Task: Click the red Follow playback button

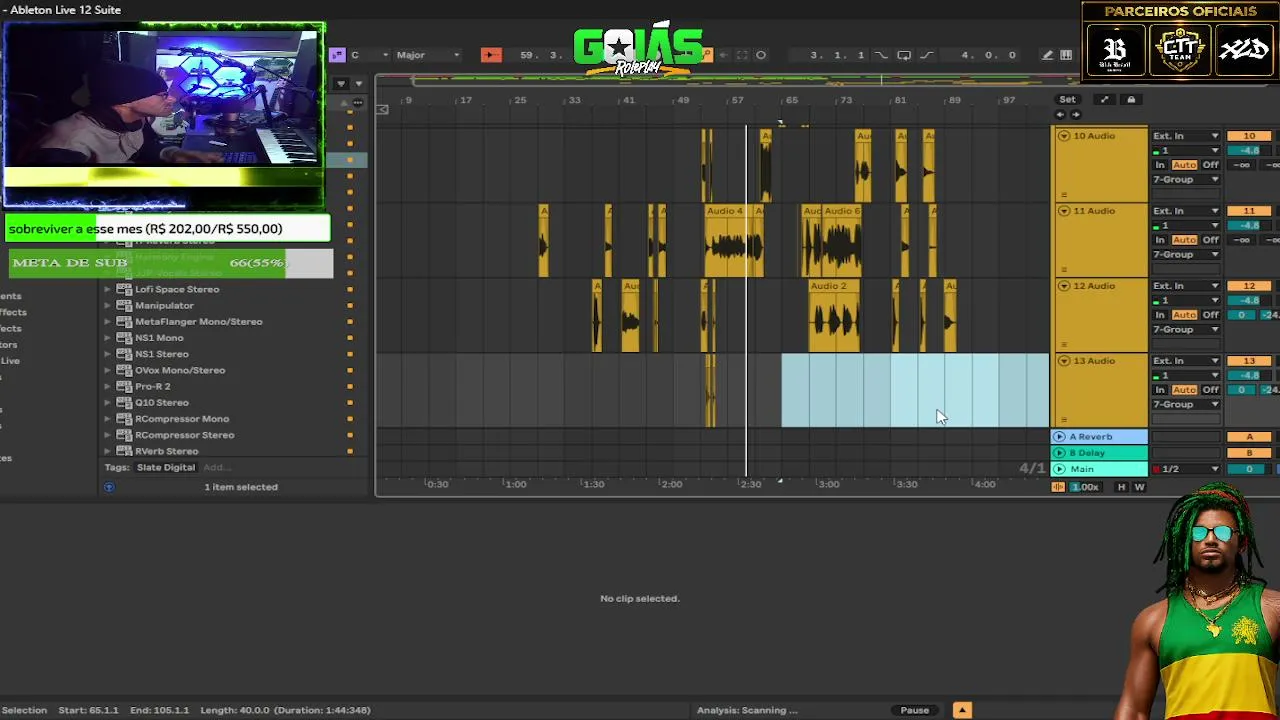Action: click(491, 55)
